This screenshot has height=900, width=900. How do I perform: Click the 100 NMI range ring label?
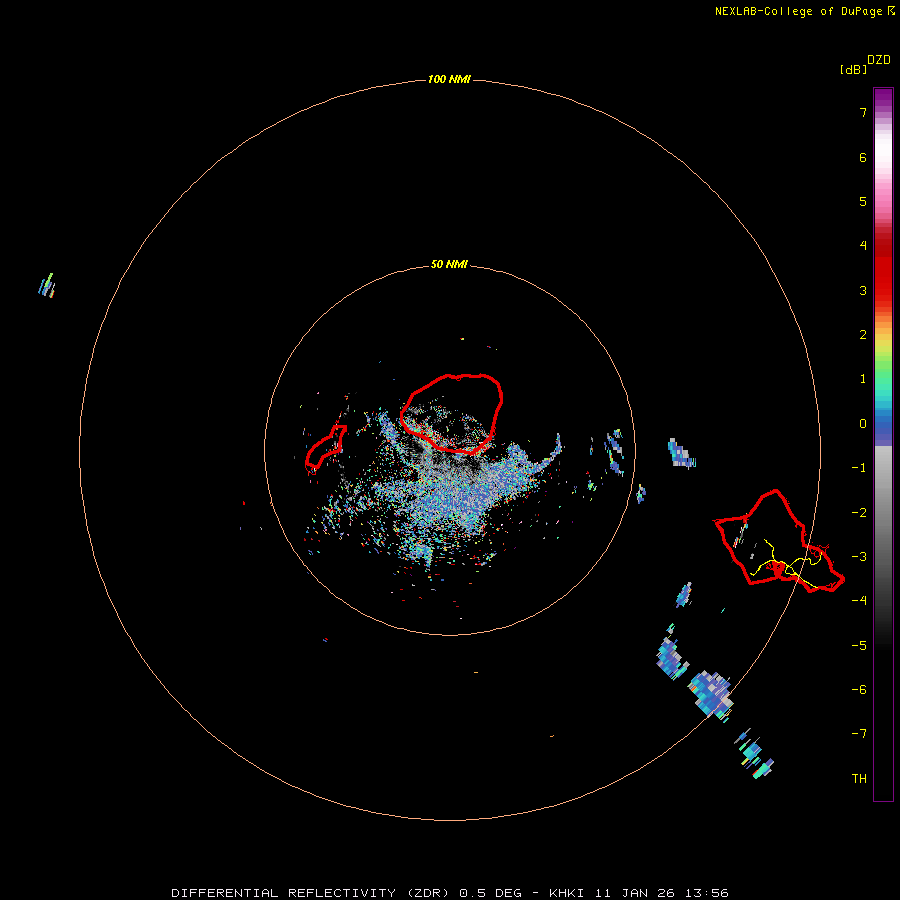coord(449,79)
